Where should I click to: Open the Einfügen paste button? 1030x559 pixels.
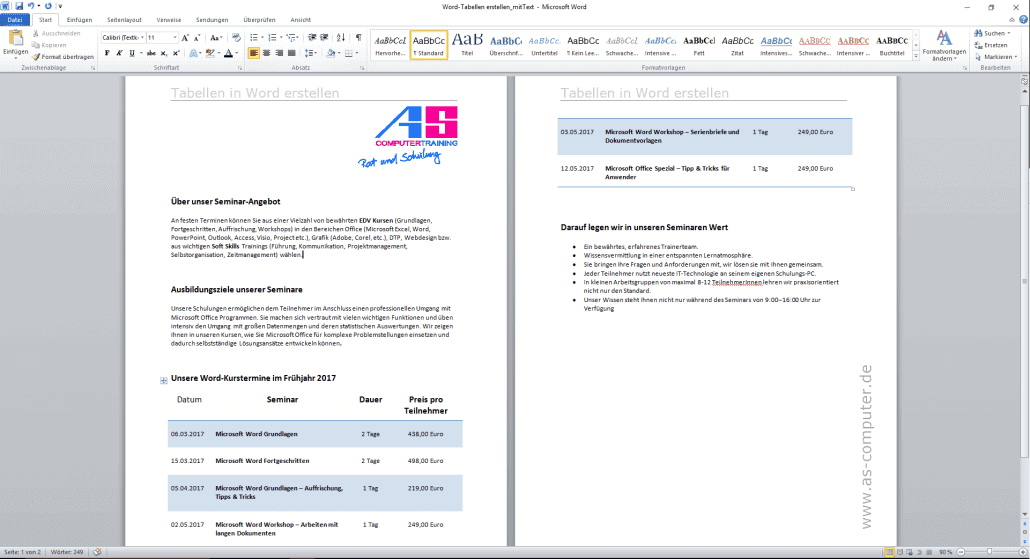tap(15, 43)
